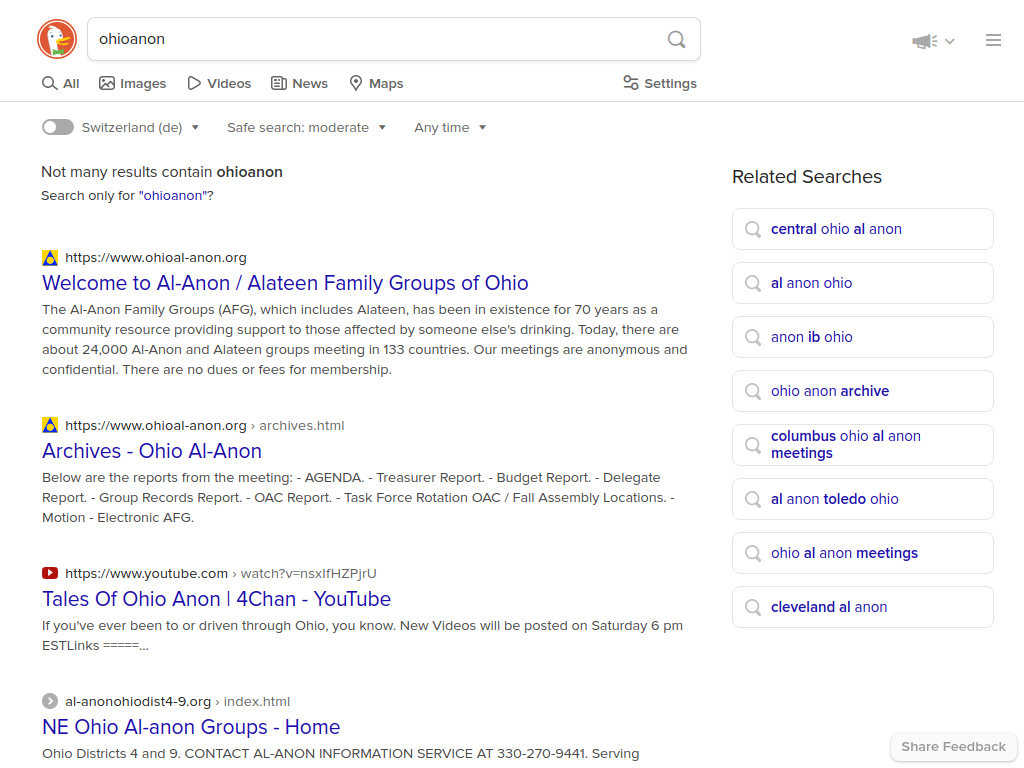Viewport: 1024px width, 768px height.
Task: Select the 'anon ib ohio' related search text
Action: (812, 338)
